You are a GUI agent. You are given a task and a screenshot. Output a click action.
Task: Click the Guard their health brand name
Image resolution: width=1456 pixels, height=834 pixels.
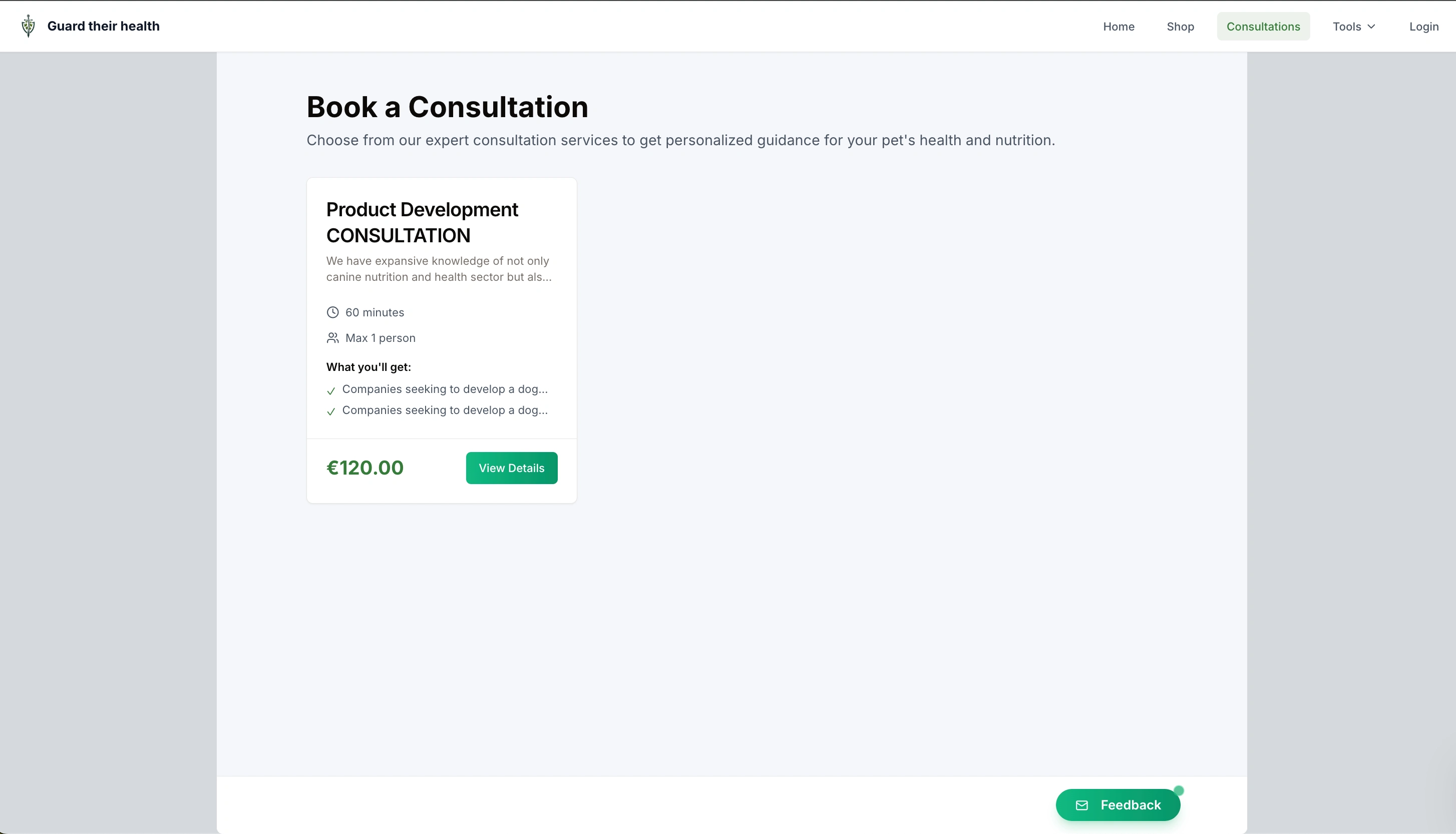coord(103,27)
